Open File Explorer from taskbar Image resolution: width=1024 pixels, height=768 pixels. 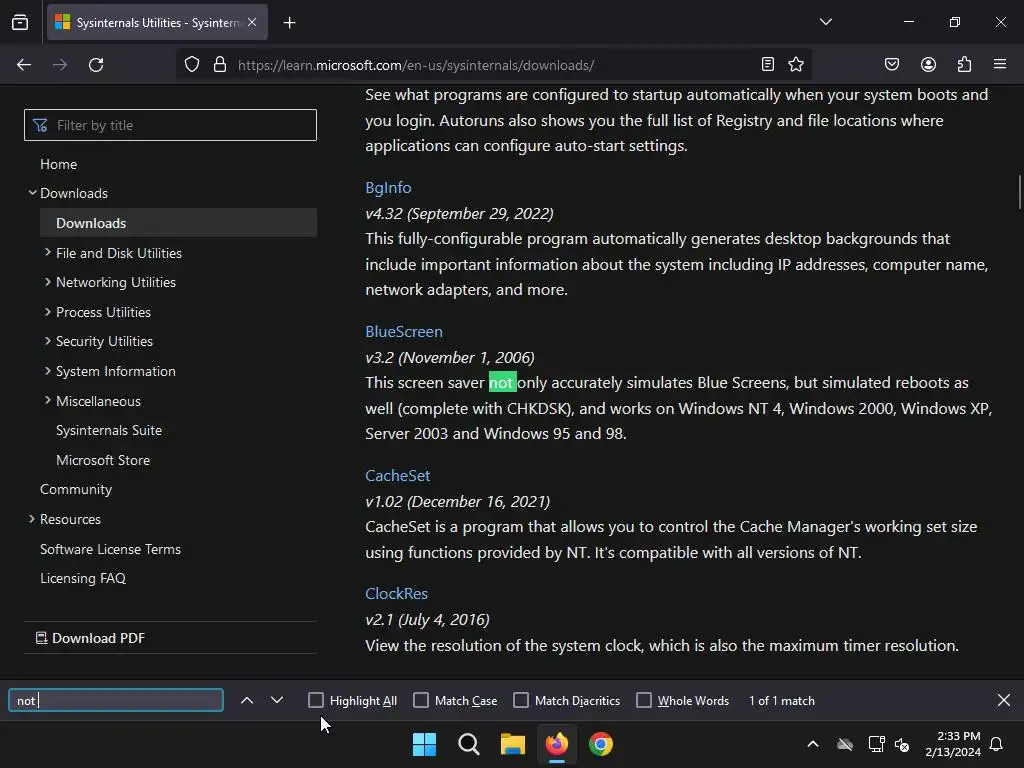(513, 744)
